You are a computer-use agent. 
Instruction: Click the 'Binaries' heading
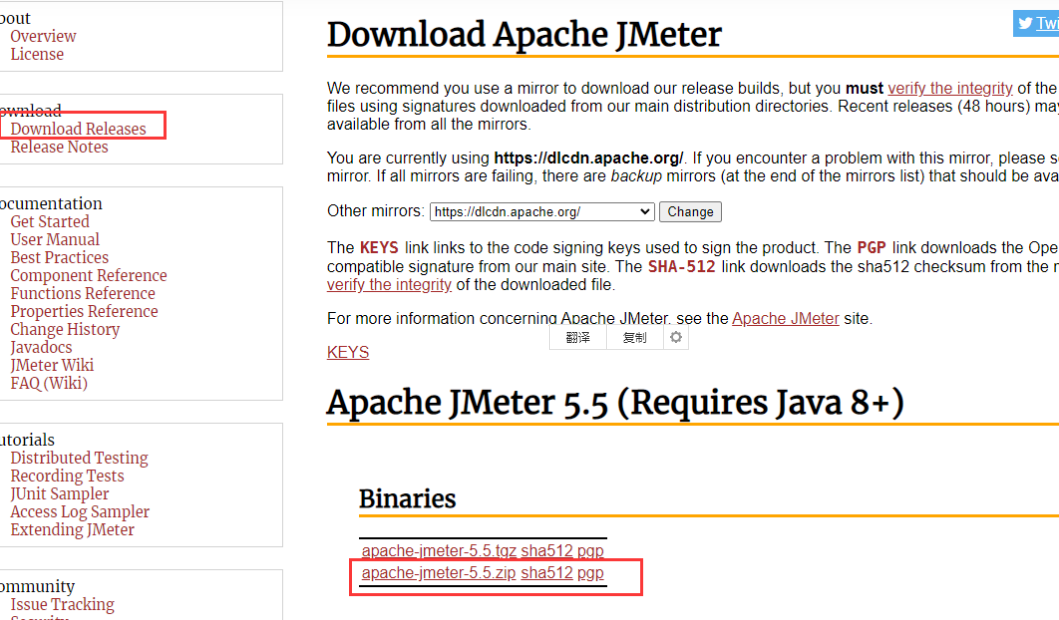[x=407, y=499]
